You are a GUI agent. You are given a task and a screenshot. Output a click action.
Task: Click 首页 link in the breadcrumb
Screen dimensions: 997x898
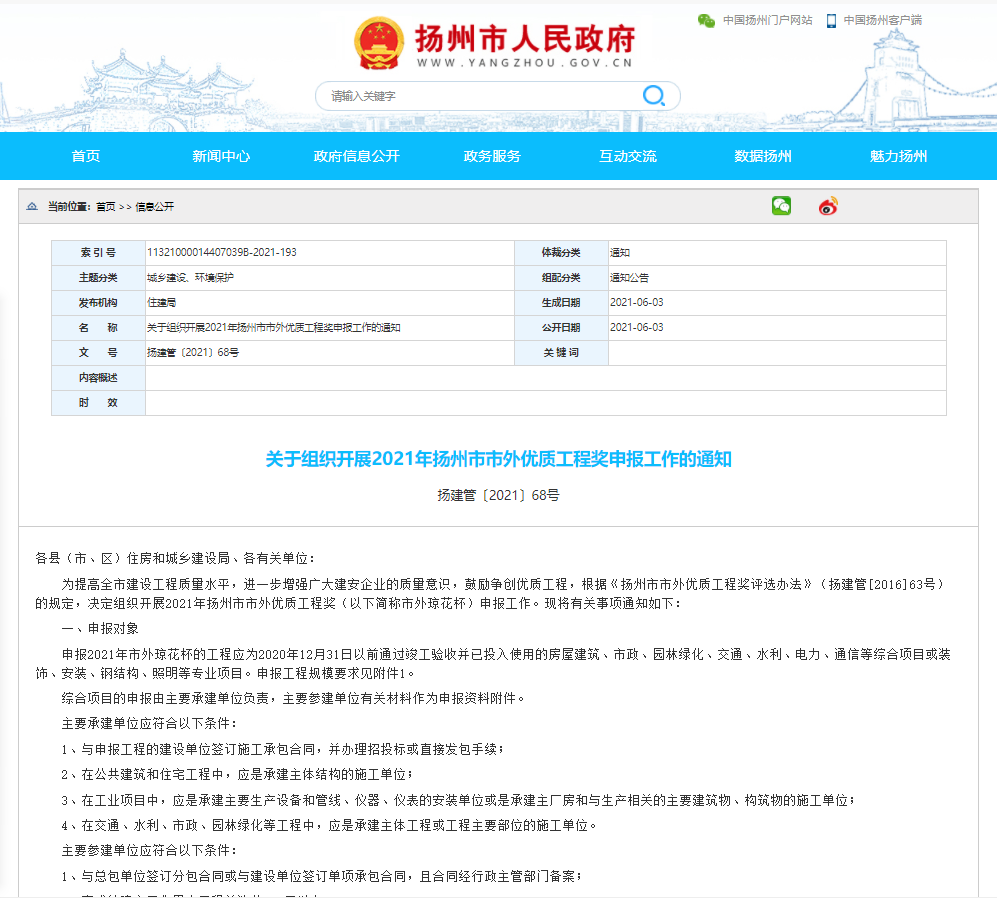pyautogui.click(x=105, y=207)
